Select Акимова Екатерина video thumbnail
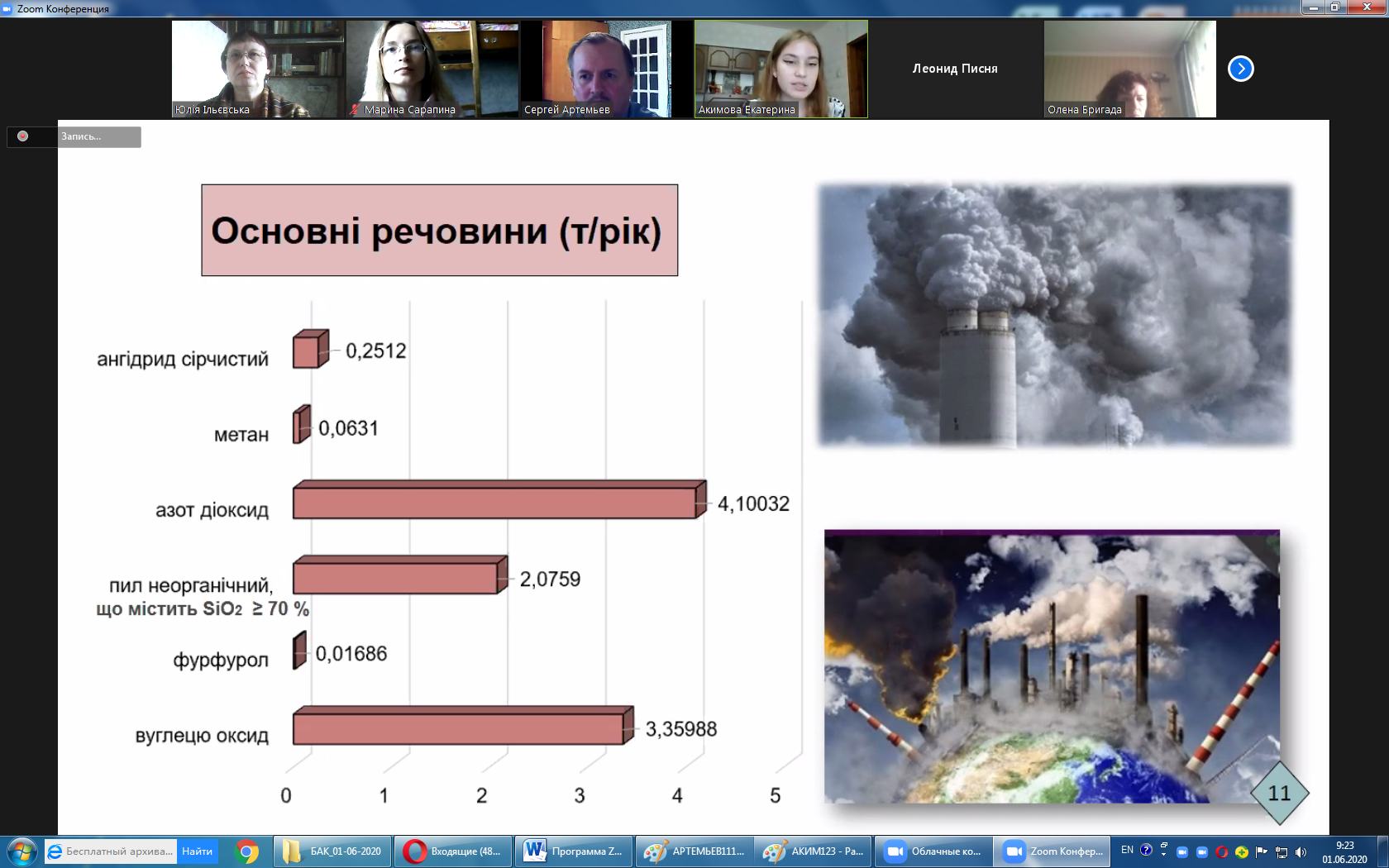This screenshot has width=1389, height=868. [781, 69]
